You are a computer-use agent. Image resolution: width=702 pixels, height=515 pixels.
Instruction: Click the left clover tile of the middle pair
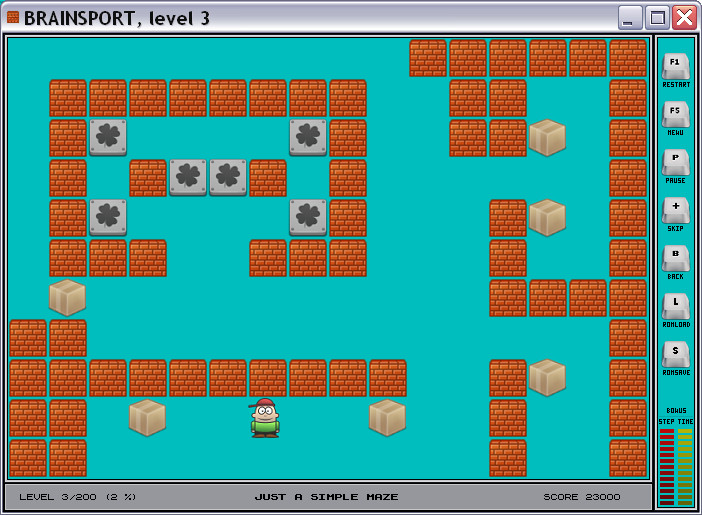188,178
